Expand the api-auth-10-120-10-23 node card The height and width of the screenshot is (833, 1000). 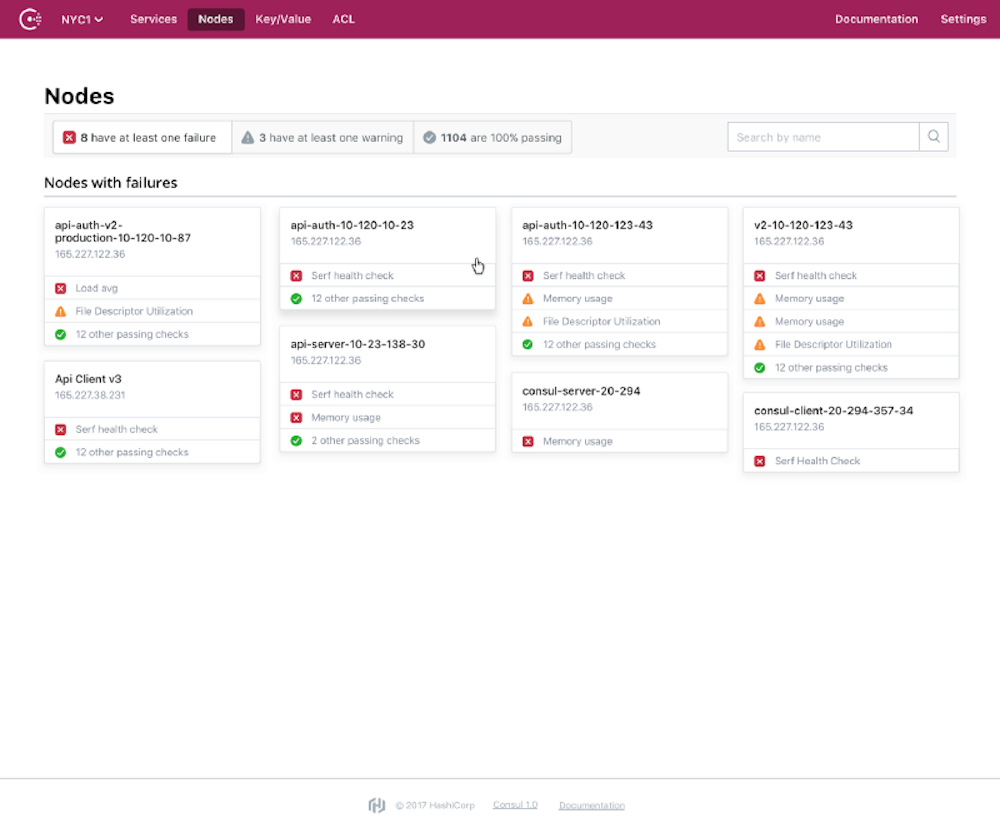coord(387,233)
